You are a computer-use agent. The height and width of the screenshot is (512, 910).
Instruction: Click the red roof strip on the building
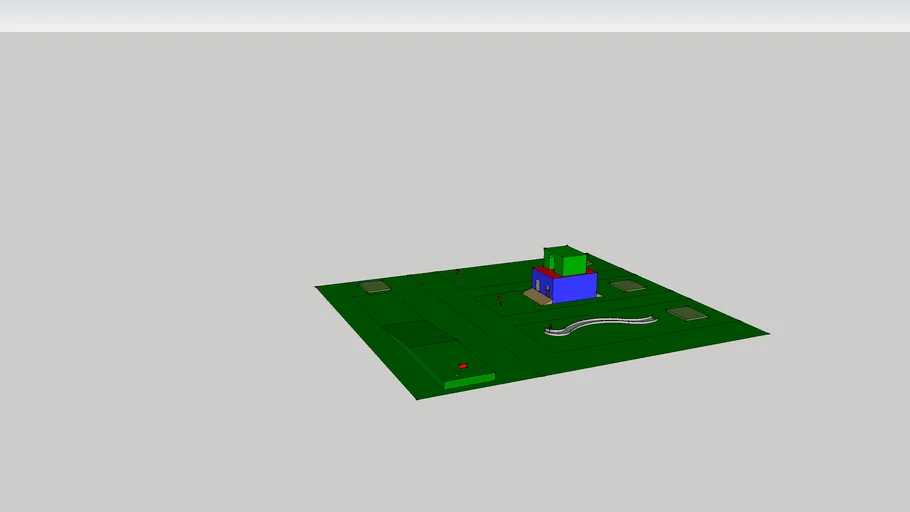[x=543, y=272]
